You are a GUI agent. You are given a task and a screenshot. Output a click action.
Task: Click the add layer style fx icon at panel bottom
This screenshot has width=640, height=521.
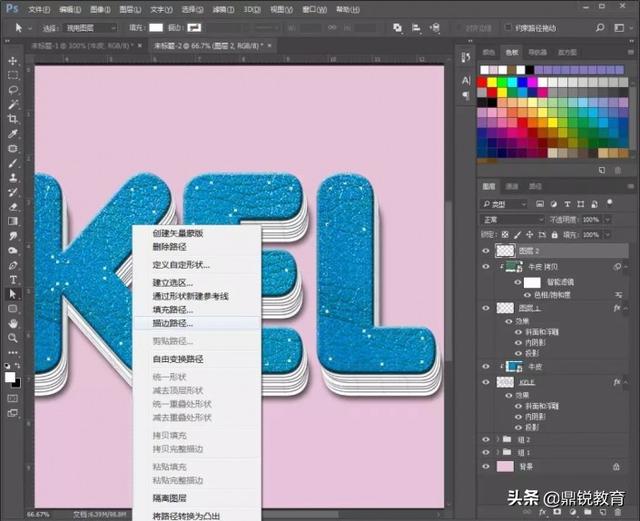tap(542, 512)
